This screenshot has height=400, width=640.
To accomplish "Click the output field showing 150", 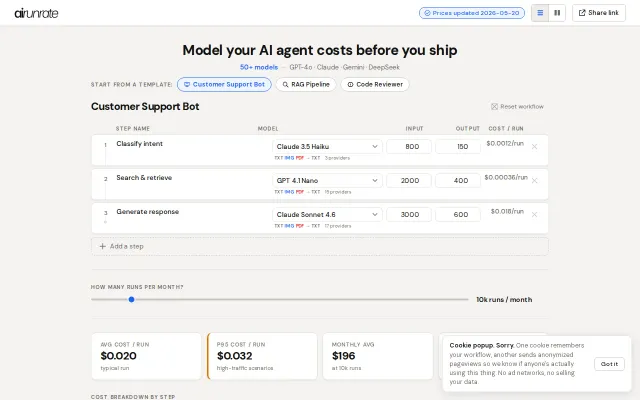I will [x=458, y=147].
